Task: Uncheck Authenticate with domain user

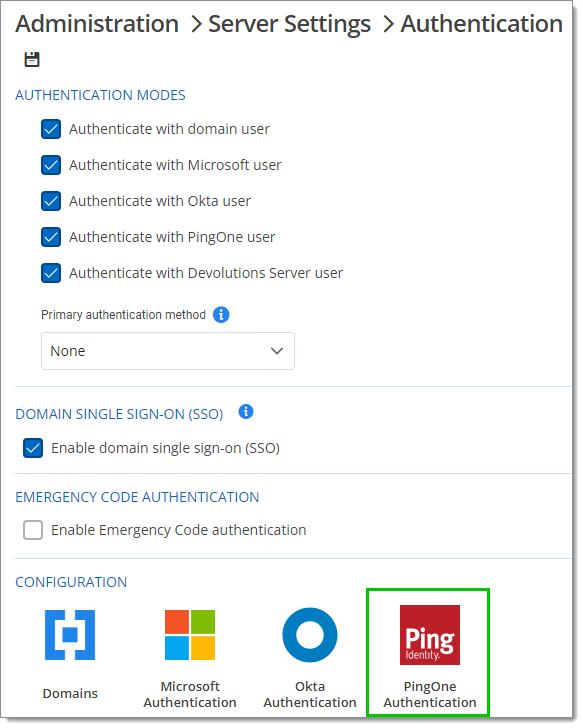Action: tap(51, 129)
